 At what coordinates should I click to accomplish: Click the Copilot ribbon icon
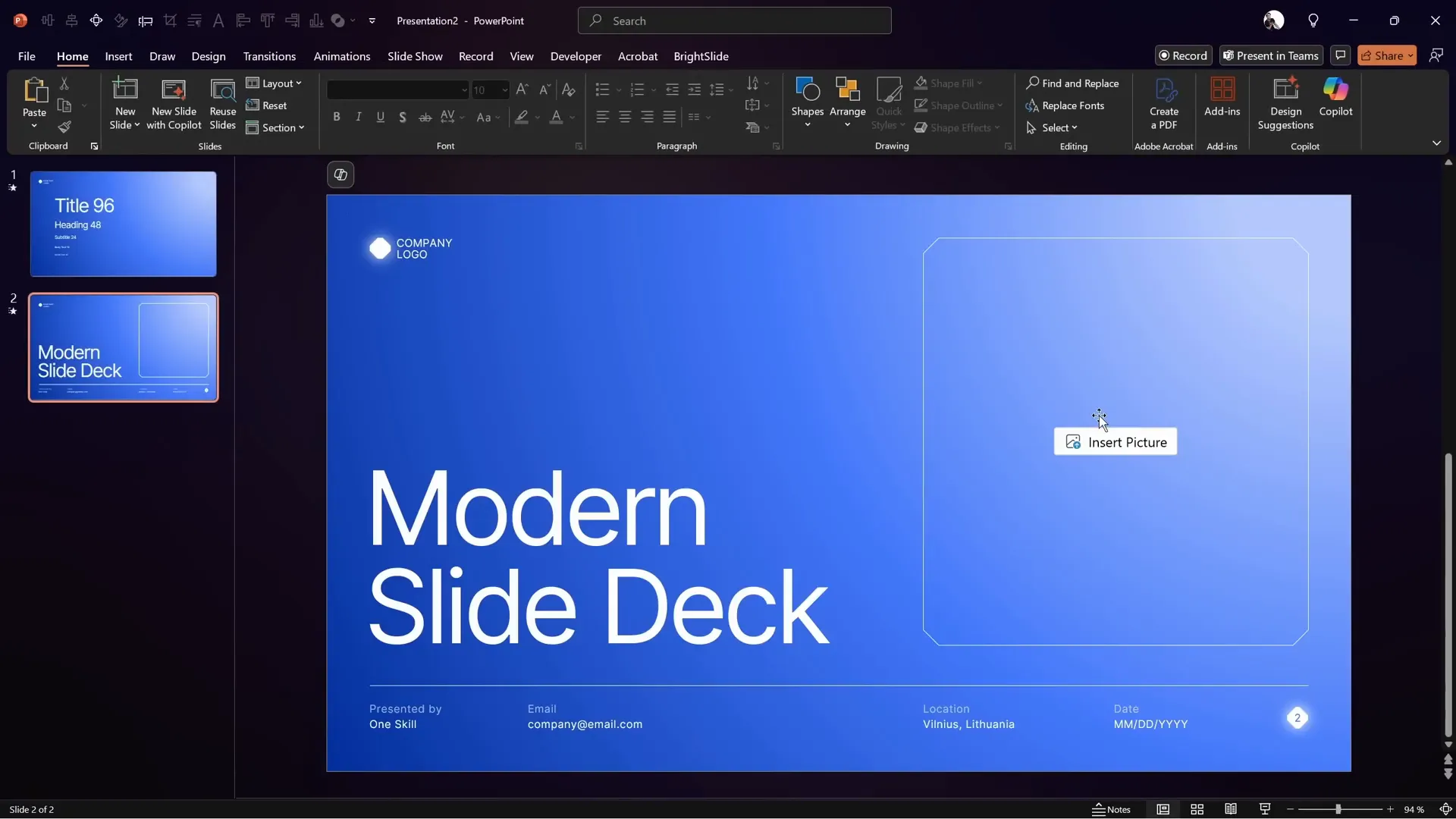(x=1335, y=97)
